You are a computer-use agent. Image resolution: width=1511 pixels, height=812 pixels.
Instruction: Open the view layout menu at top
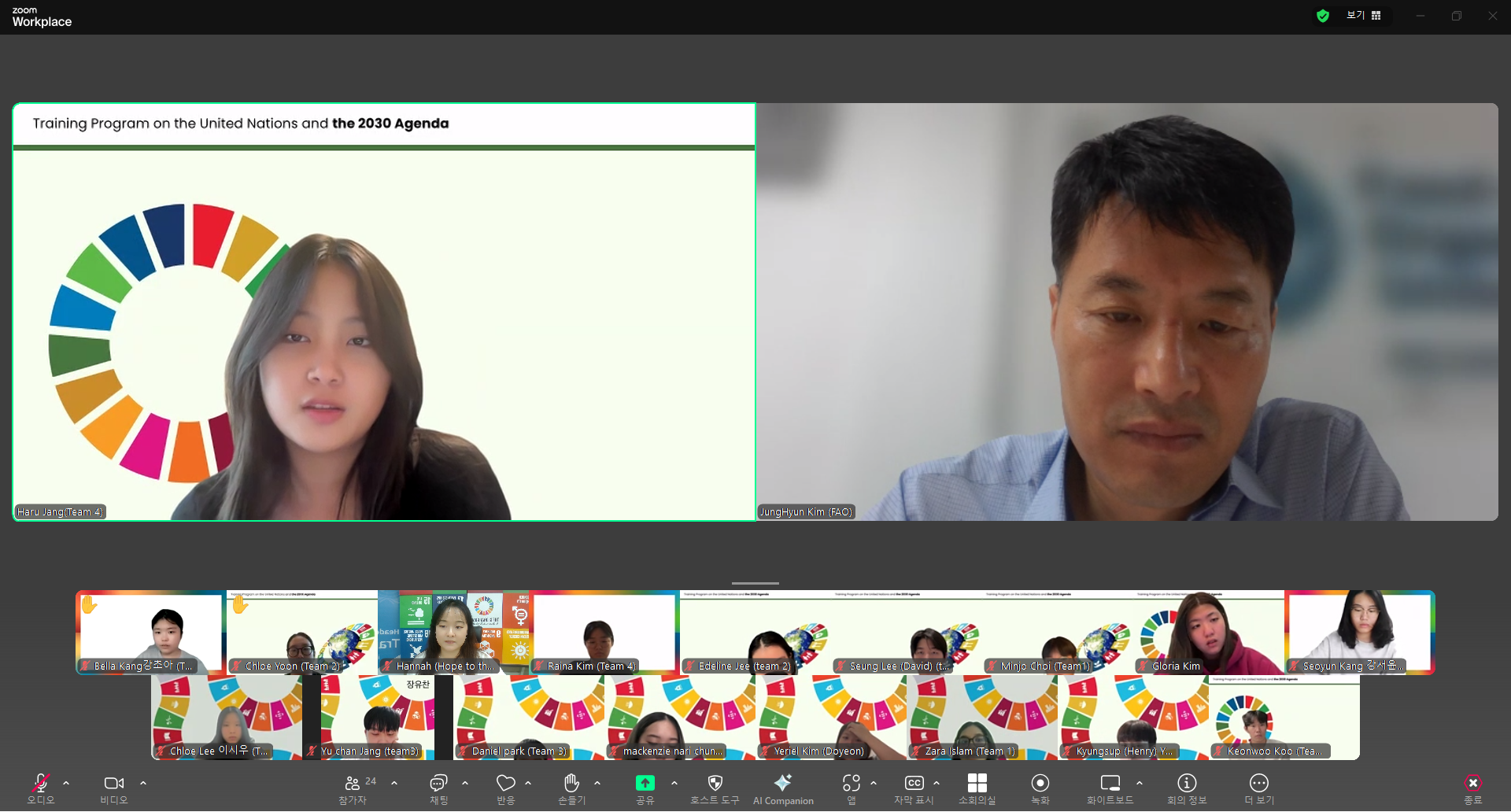tap(1364, 16)
